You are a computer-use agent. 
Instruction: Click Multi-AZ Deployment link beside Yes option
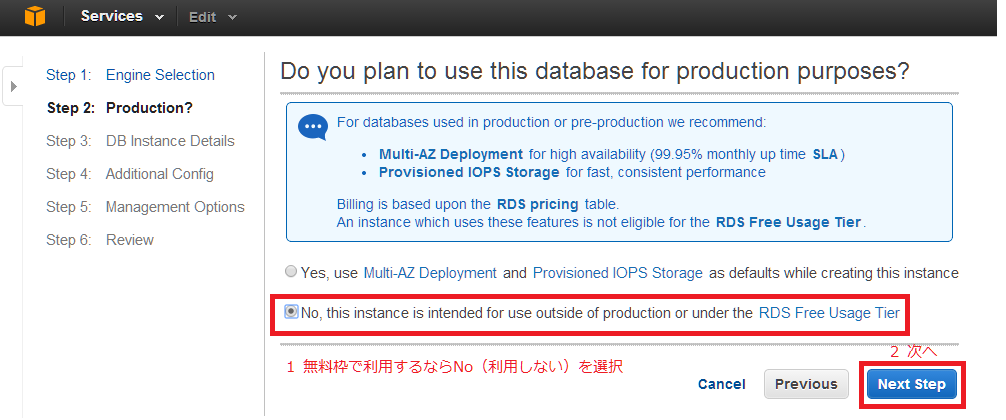[x=430, y=272]
